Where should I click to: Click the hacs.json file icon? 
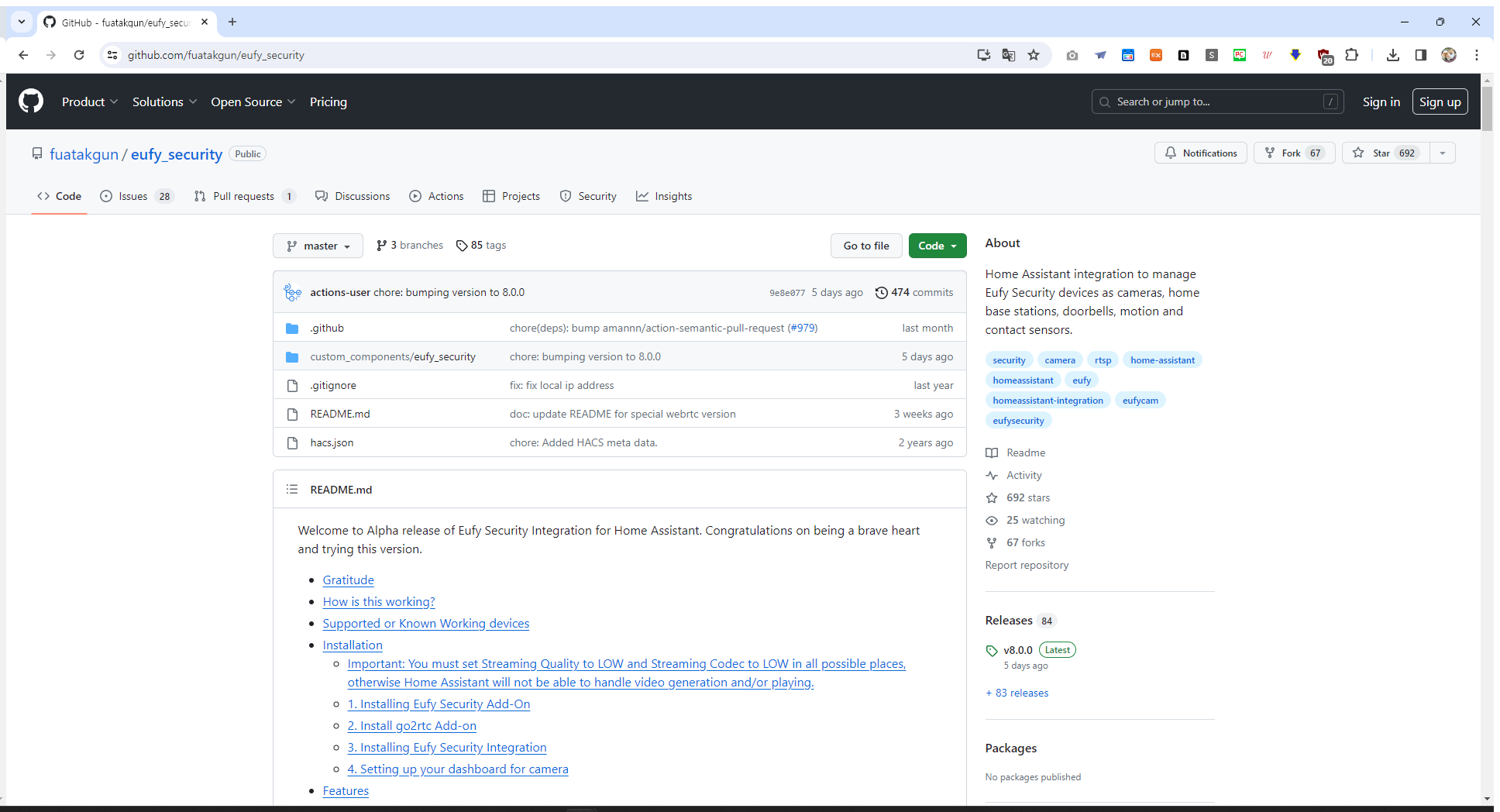click(x=292, y=443)
